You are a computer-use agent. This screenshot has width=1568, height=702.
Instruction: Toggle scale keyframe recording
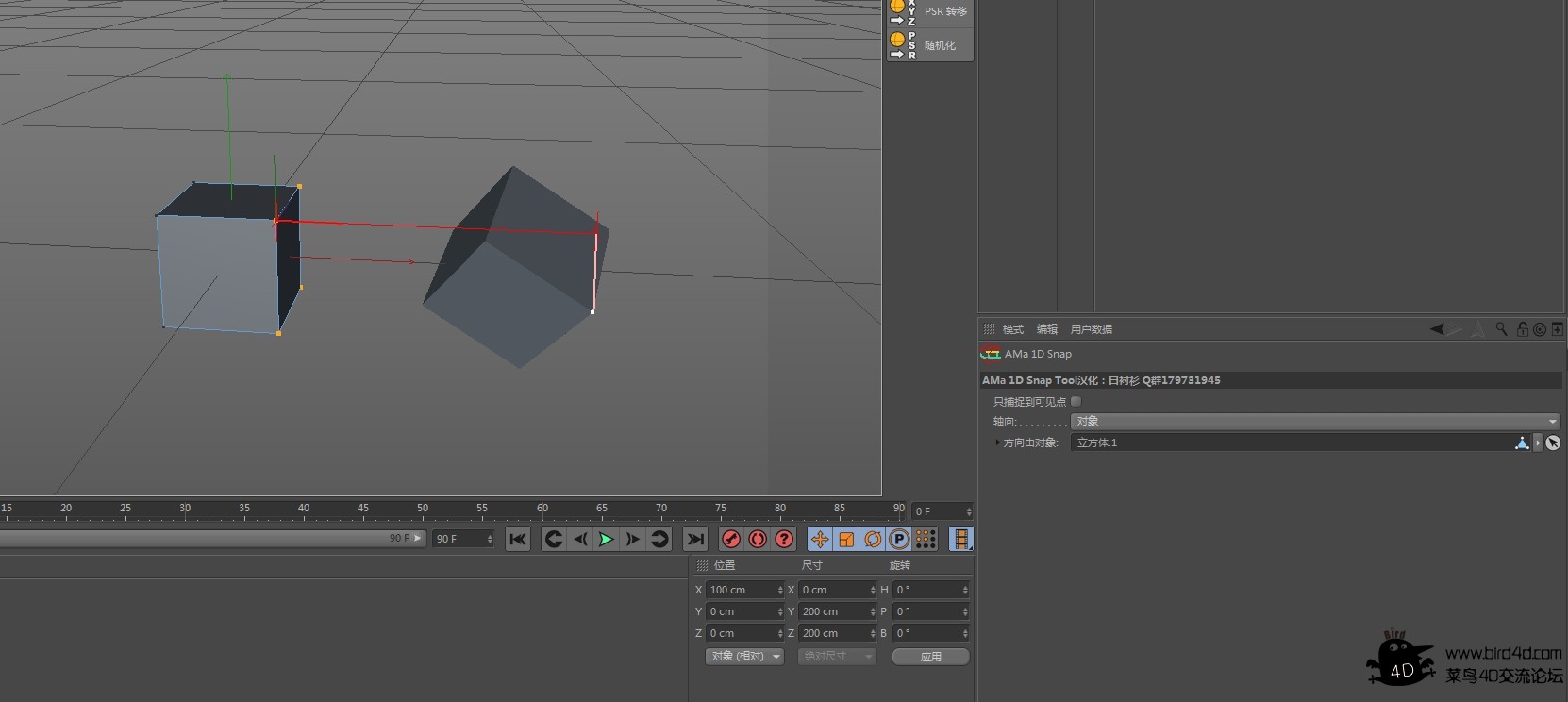(846, 539)
